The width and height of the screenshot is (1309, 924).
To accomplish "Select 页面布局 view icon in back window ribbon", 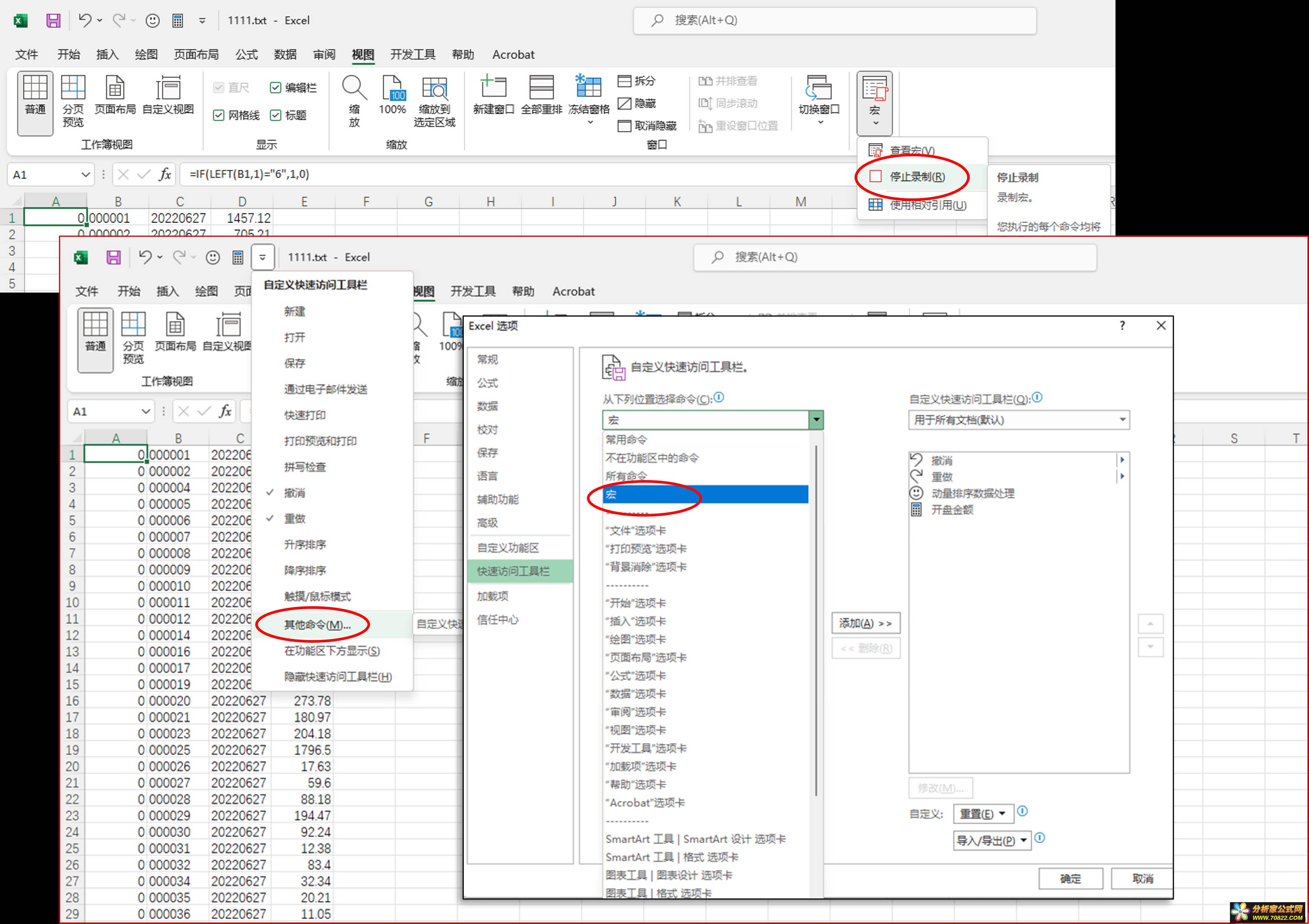I will [115, 88].
